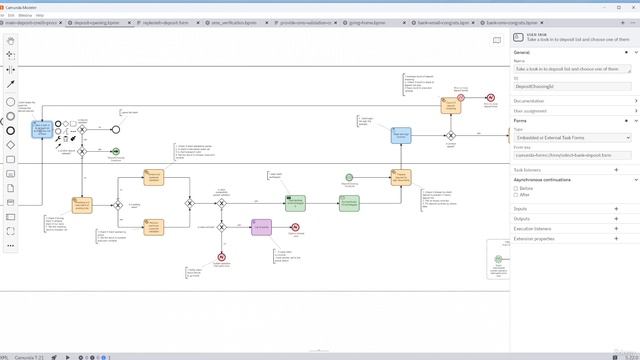This screenshot has width=640, height=360.
Task: Pick the start event shape from palette
Action: coord(11,102)
